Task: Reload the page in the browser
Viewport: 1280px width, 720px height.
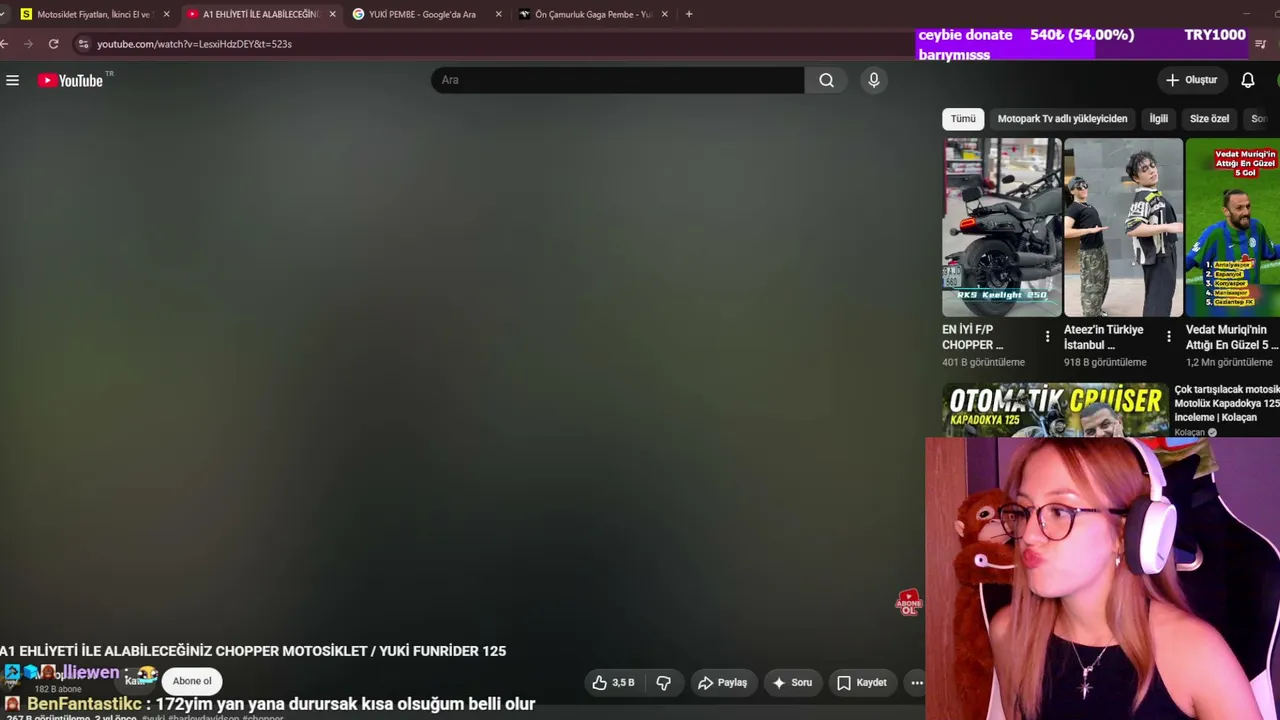Action: tap(53, 44)
